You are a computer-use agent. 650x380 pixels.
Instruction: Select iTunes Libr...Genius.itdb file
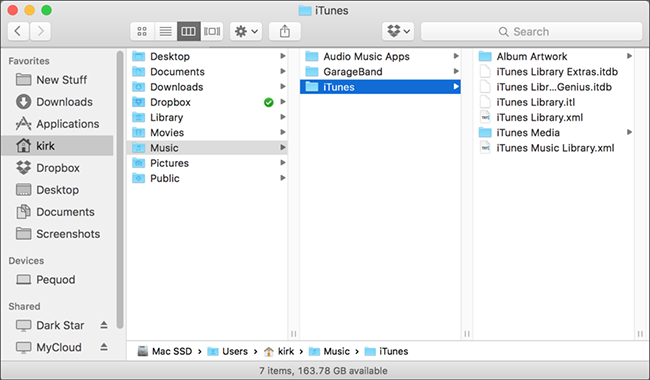(554, 87)
